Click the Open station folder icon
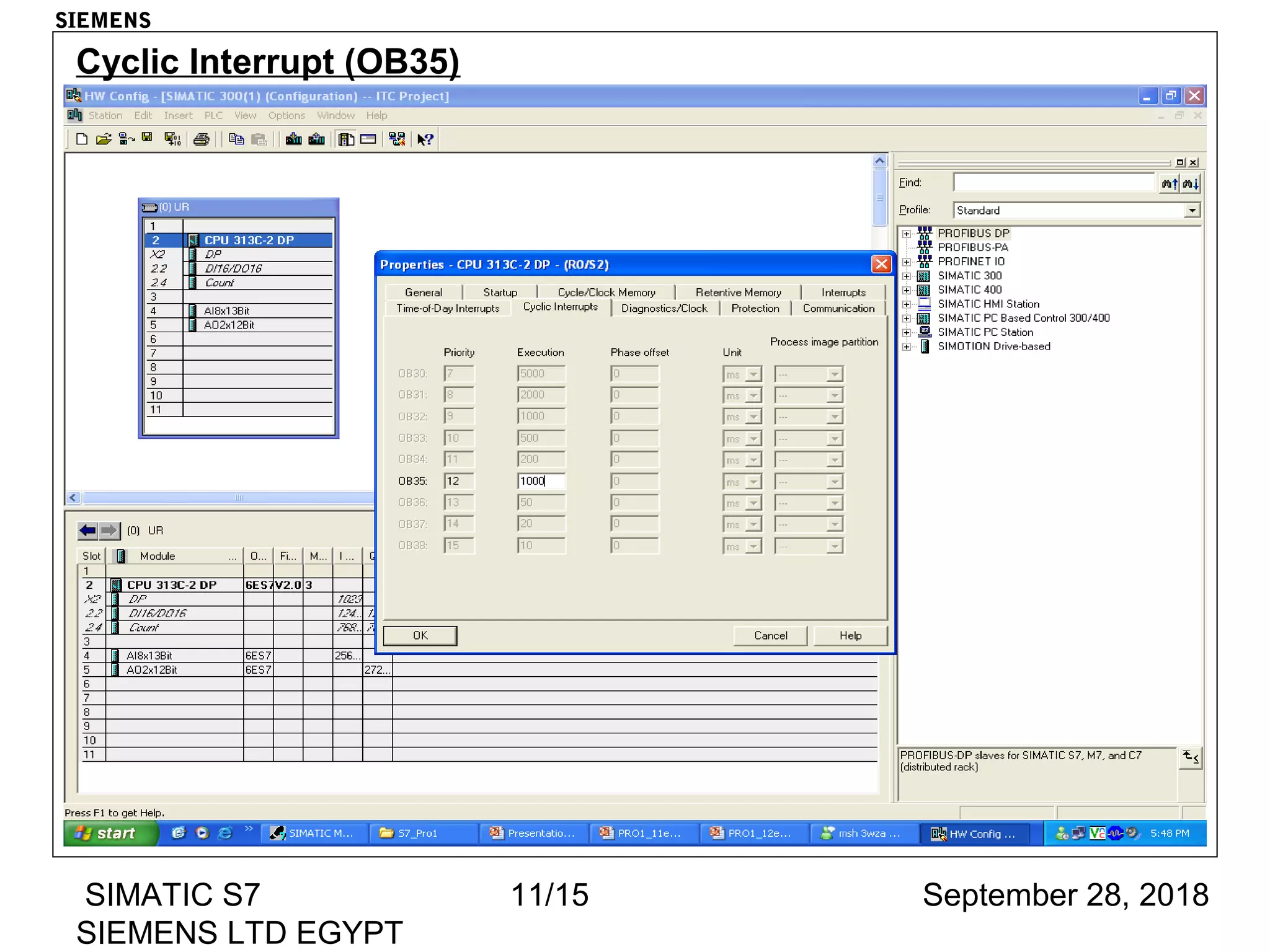The width and height of the screenshot is (1270, 952). pos(104,139)
